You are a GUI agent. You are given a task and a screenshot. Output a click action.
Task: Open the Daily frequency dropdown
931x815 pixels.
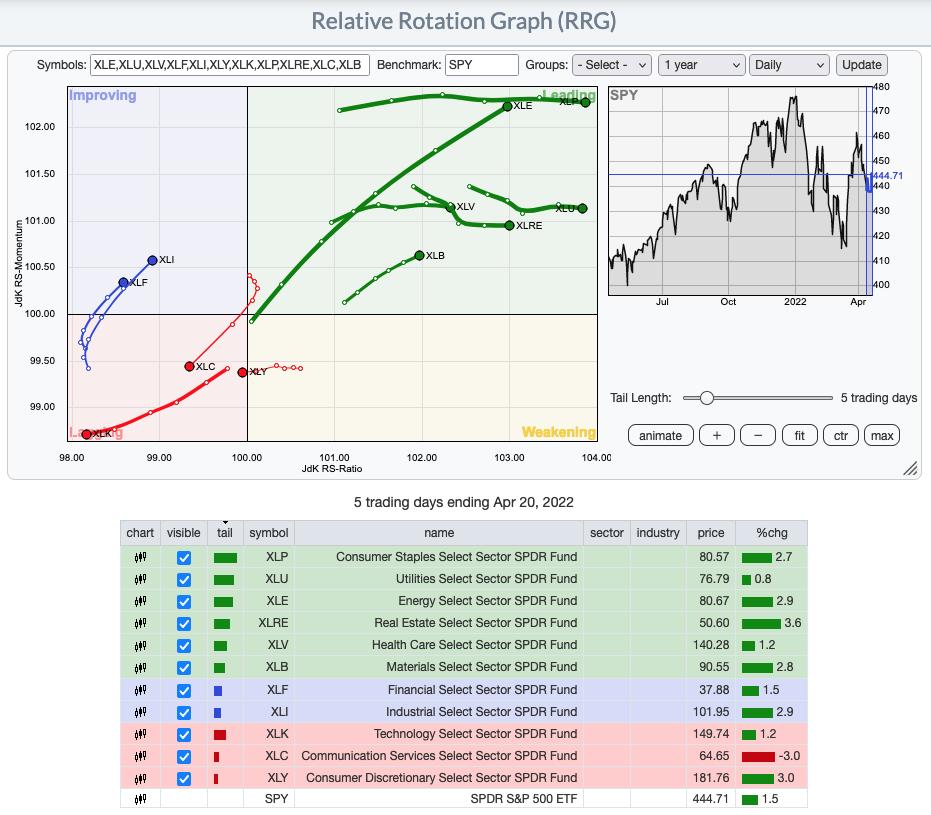[789, 65]
